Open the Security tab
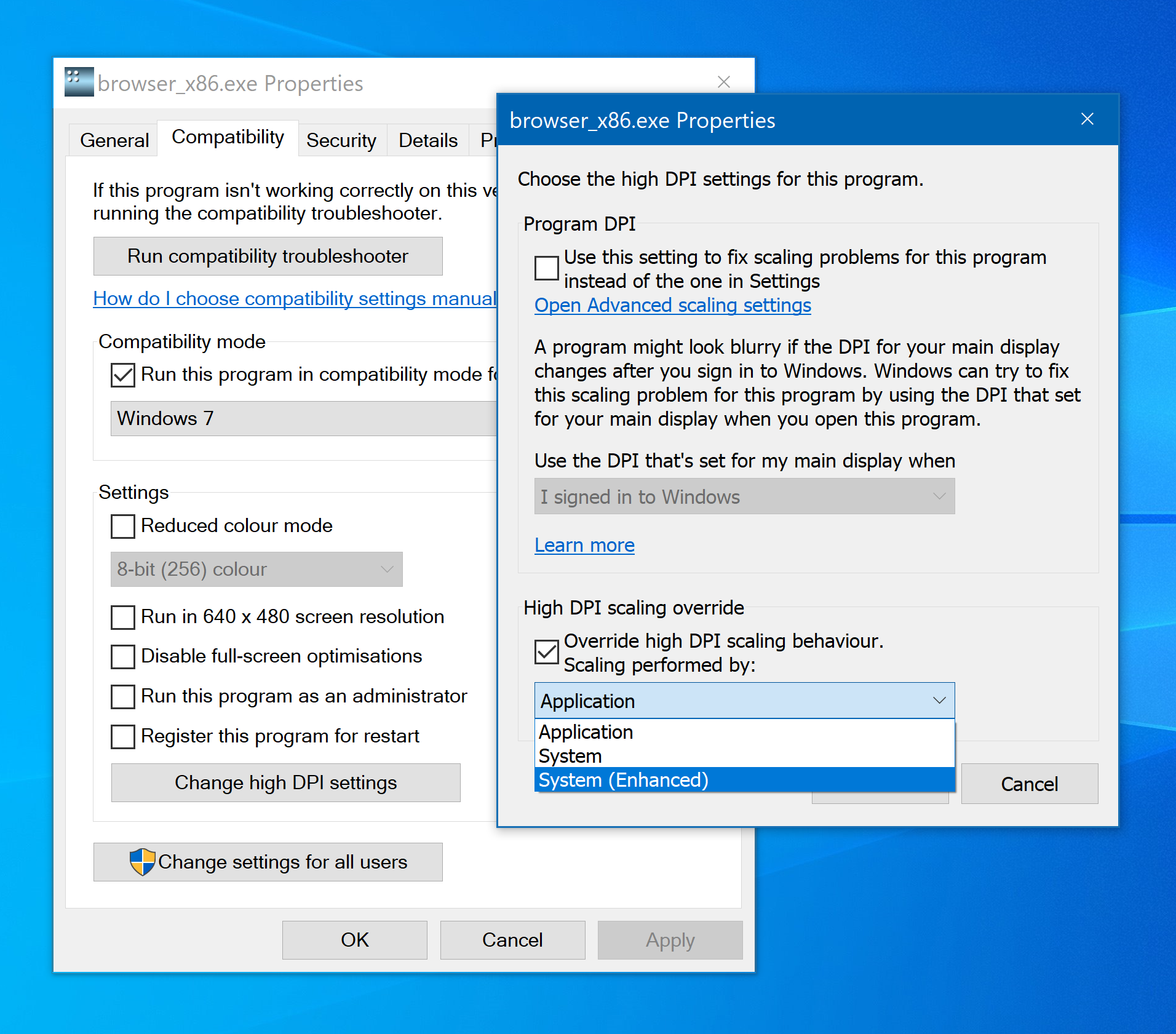The width and height of the screenshot is (1176, 1034). [341, 141]
